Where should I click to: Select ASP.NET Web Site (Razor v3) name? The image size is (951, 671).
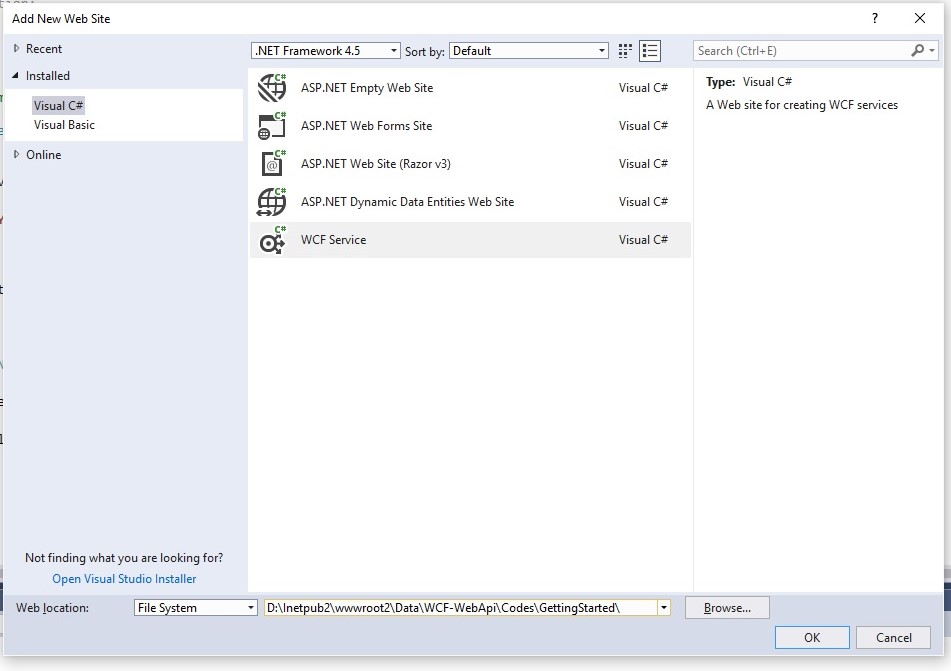375,164
